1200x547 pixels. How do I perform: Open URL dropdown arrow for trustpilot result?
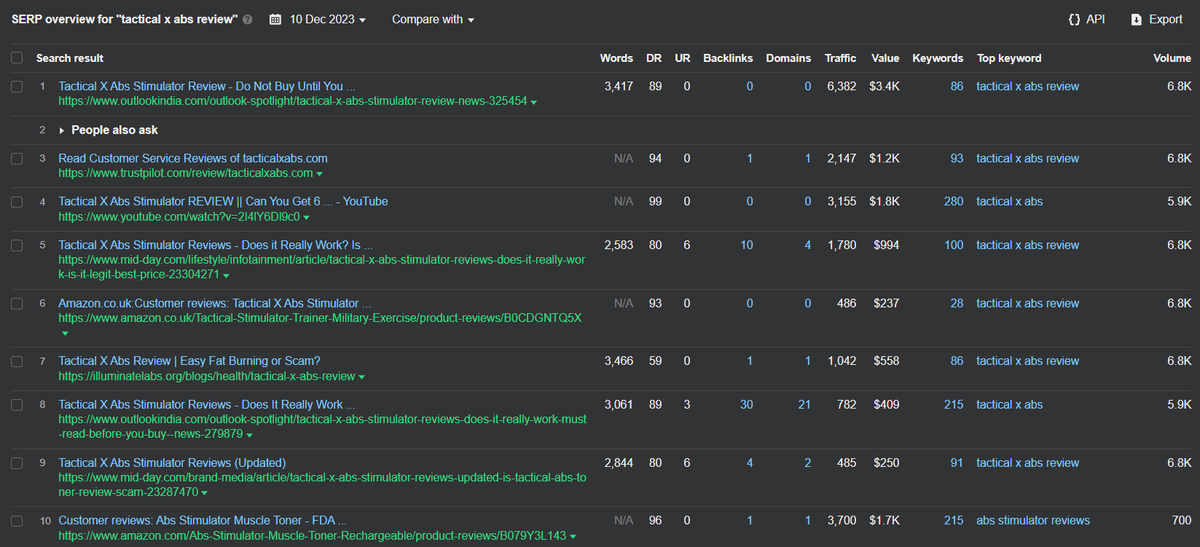[319, 174]
